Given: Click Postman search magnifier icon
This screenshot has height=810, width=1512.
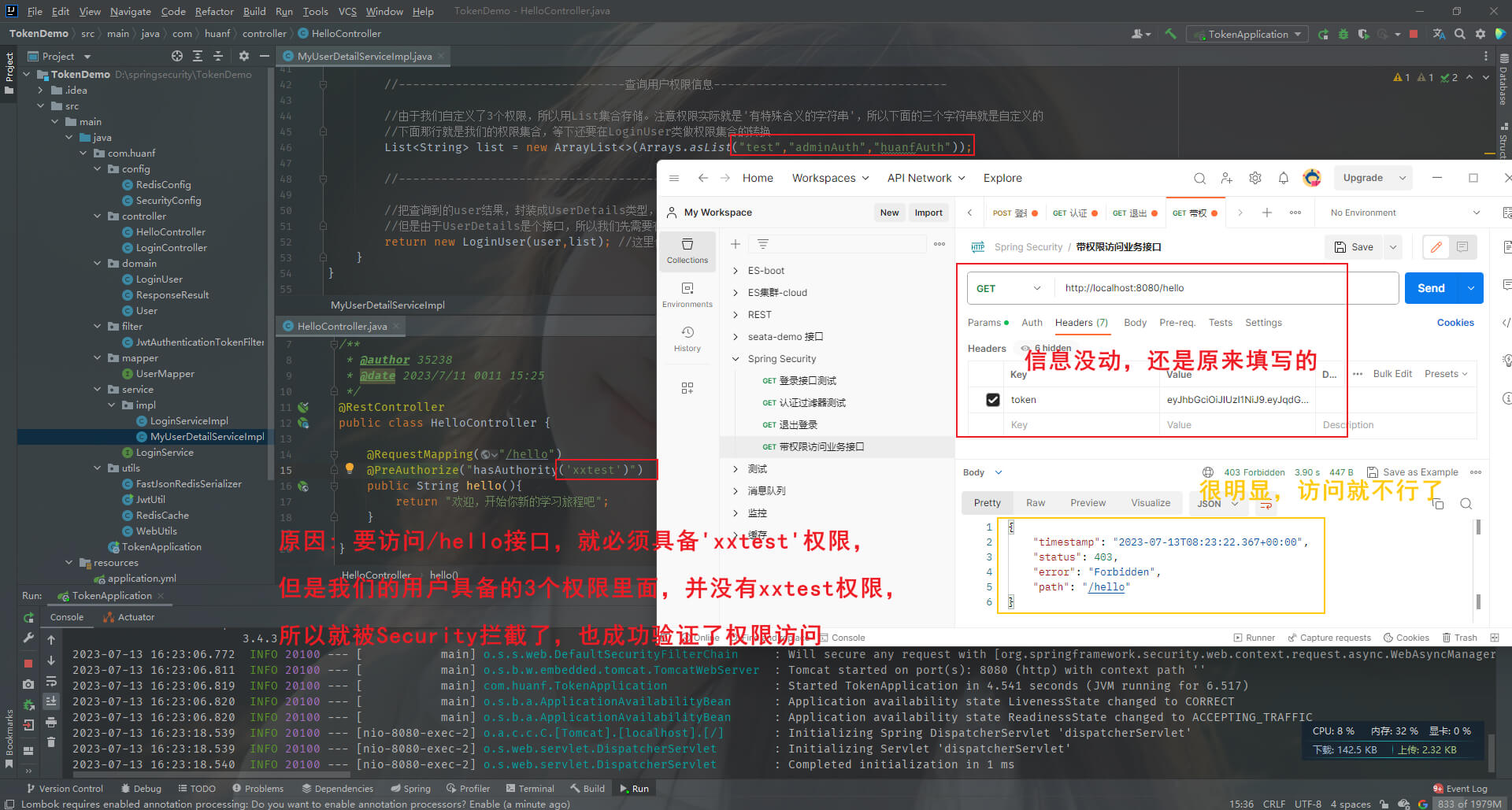Looking at the screenshot, I should (x=1199, y=178).
